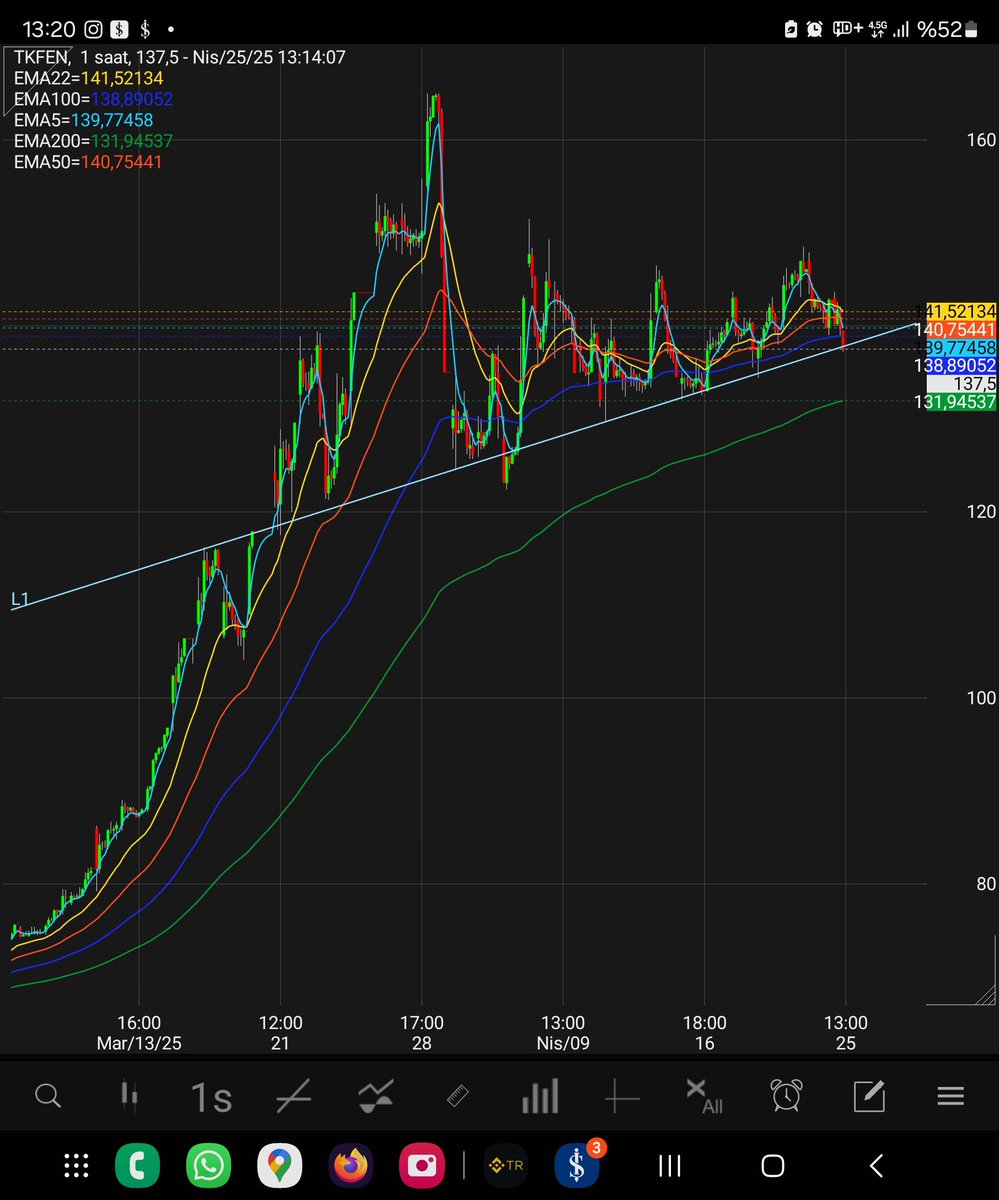Open the Binance TR app

(506, 1165)
